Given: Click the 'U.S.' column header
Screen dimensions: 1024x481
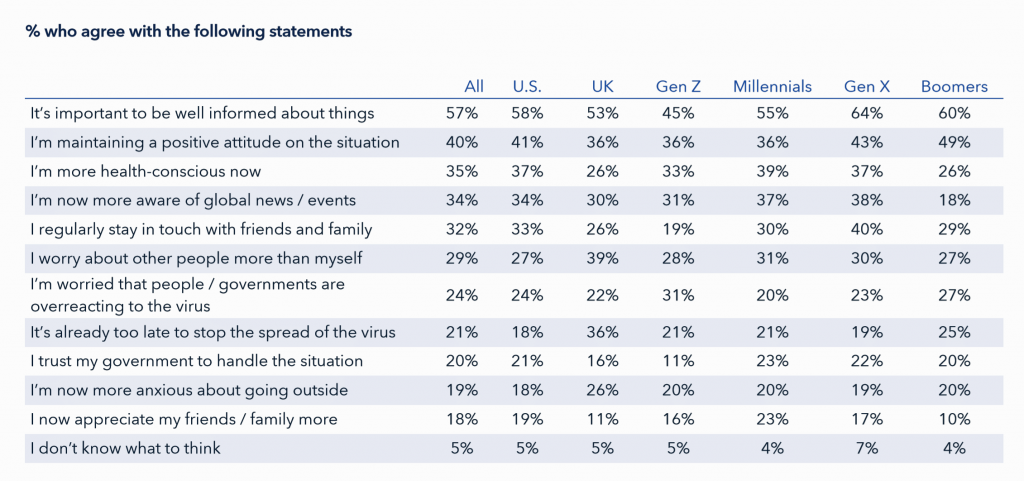Looking at the screenshot, I should coord(527,86).
